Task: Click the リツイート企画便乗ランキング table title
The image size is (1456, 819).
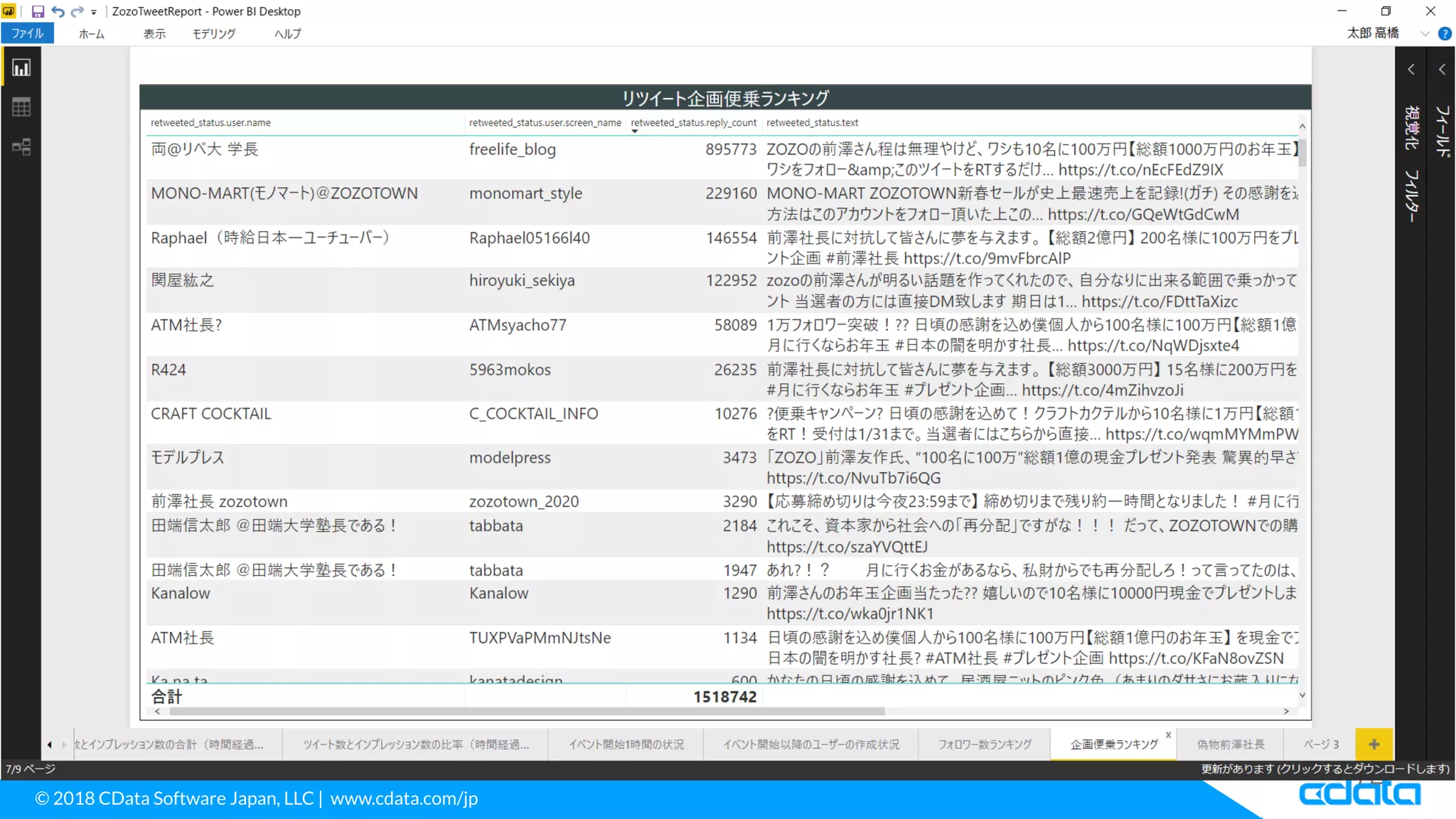Action: click(x=726, y=97)
